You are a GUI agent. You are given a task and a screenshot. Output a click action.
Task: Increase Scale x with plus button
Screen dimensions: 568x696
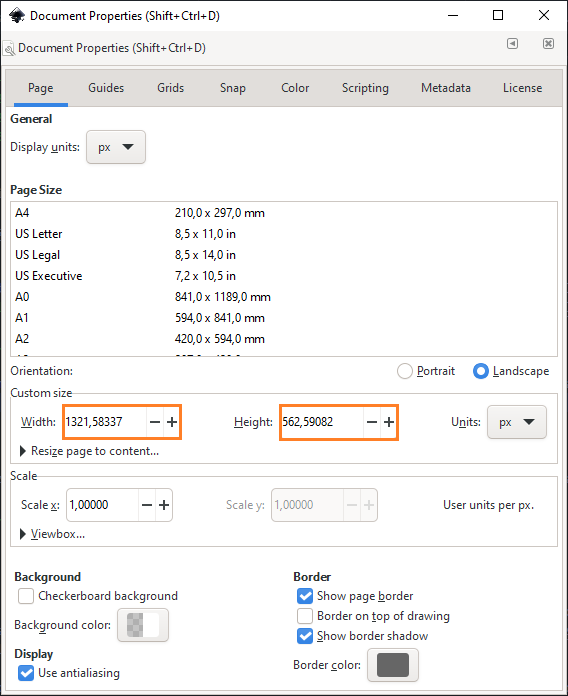164,505
